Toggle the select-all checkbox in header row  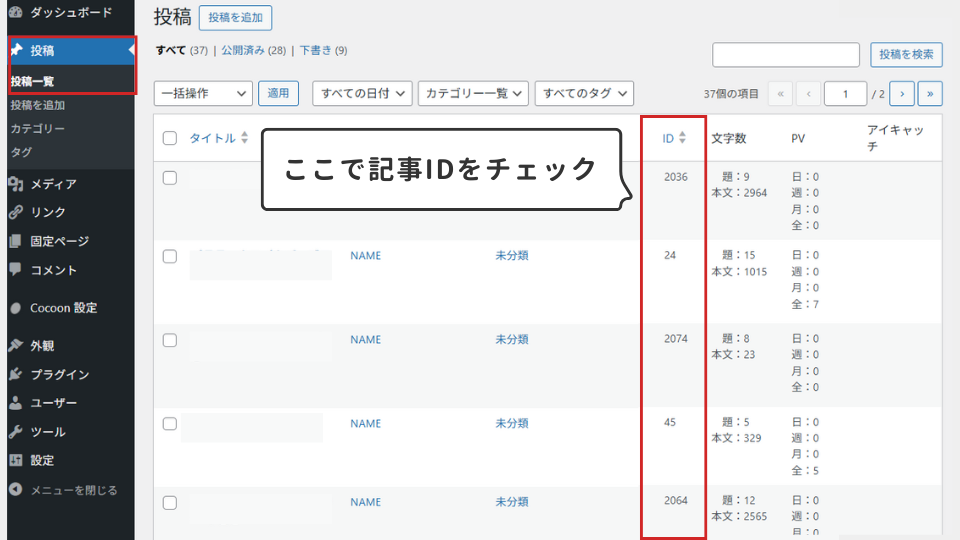pyautogui.click(x=170, y=138)
